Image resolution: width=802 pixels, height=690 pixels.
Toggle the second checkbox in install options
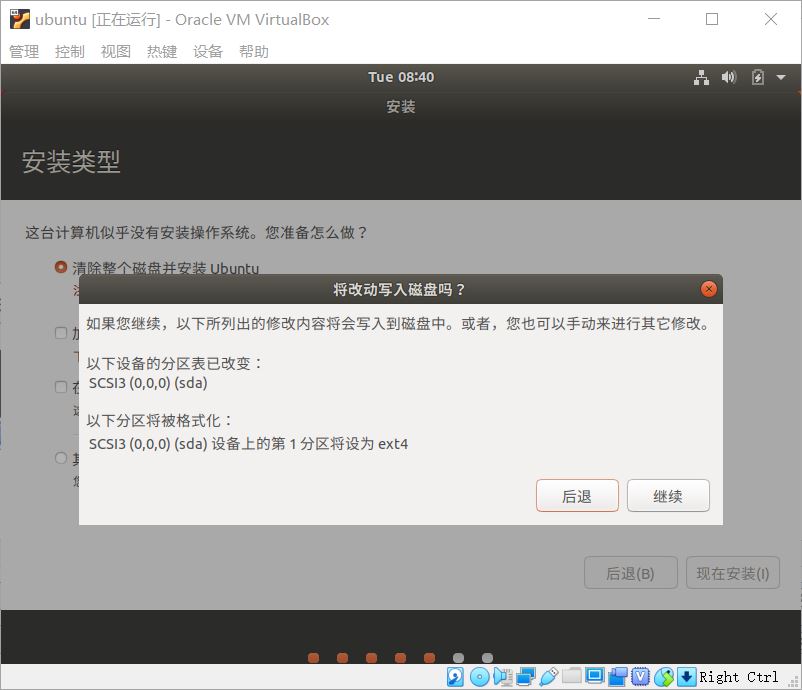coord(61,387)
